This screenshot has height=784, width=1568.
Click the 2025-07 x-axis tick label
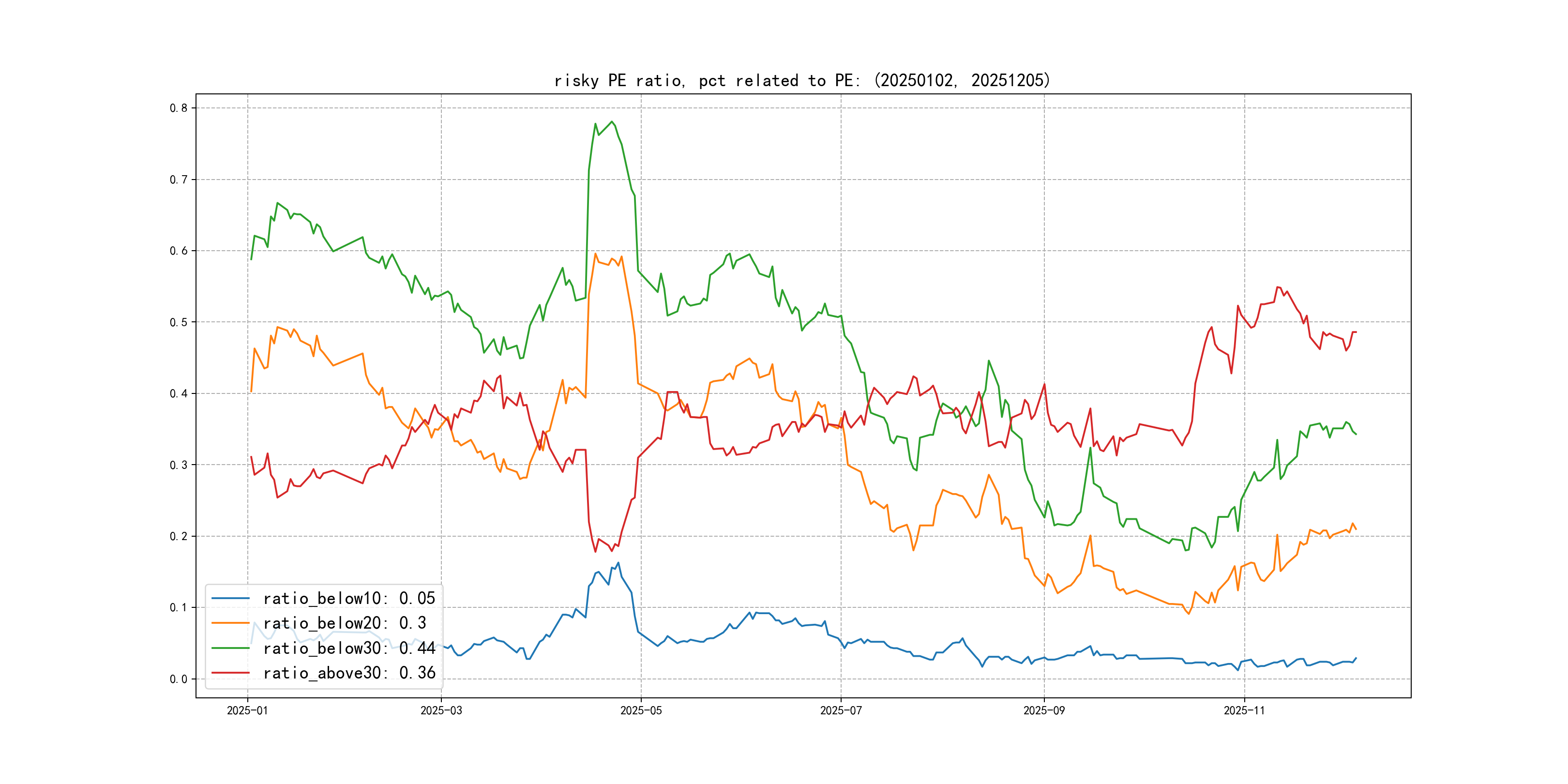pyautogui.click(x=841, y=711)
